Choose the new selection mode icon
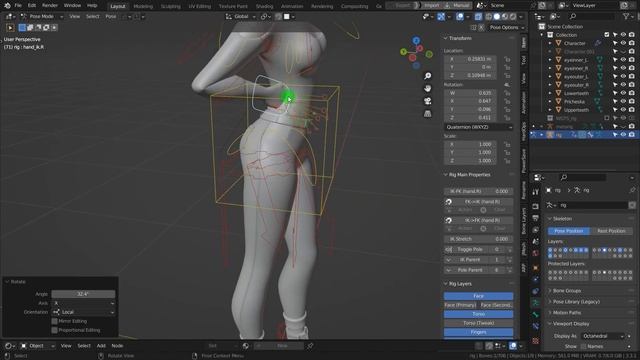The image size is (640, 360). (x=22, y=27)
